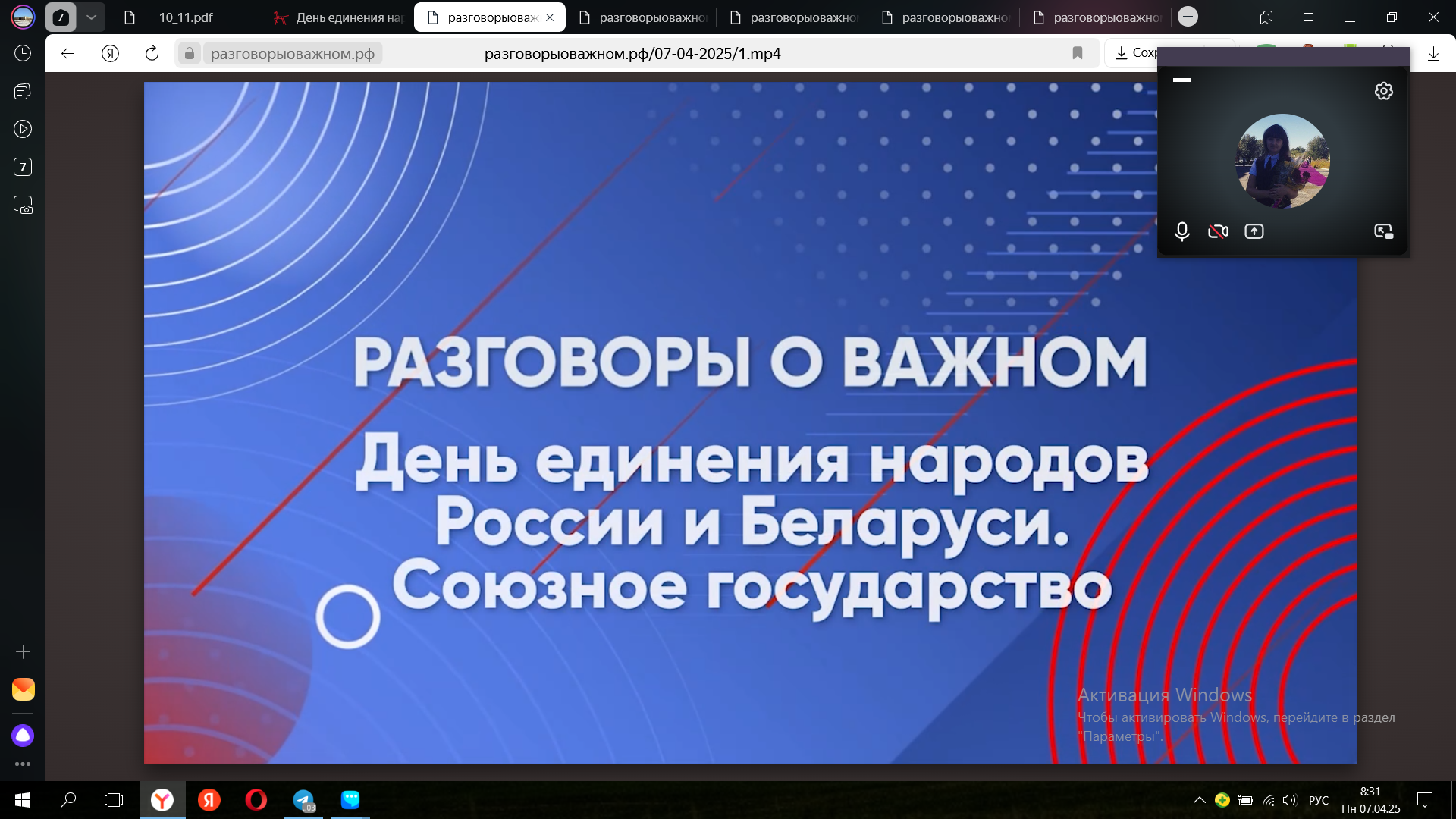Turn the camera on in call window
Screen dimensions: 1456x819
pyautogui.click(x=1218, y=231)
